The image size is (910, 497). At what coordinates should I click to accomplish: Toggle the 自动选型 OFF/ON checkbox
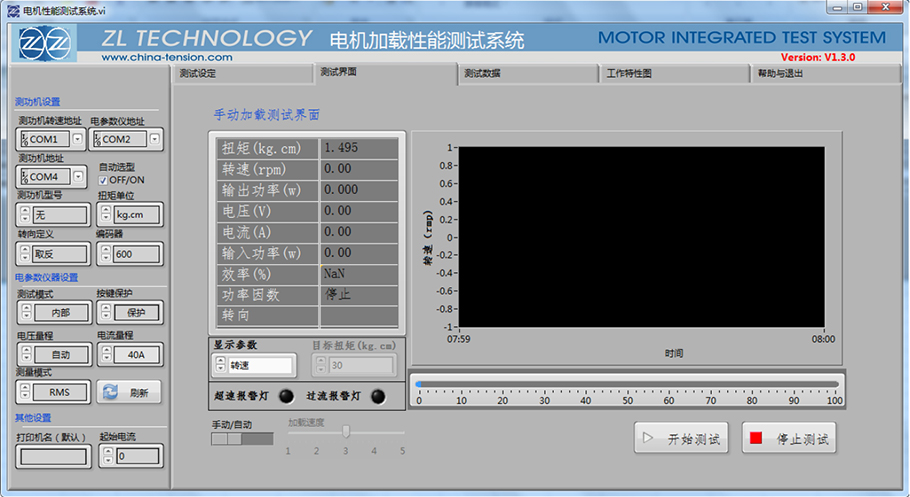(x=103, y=180)
